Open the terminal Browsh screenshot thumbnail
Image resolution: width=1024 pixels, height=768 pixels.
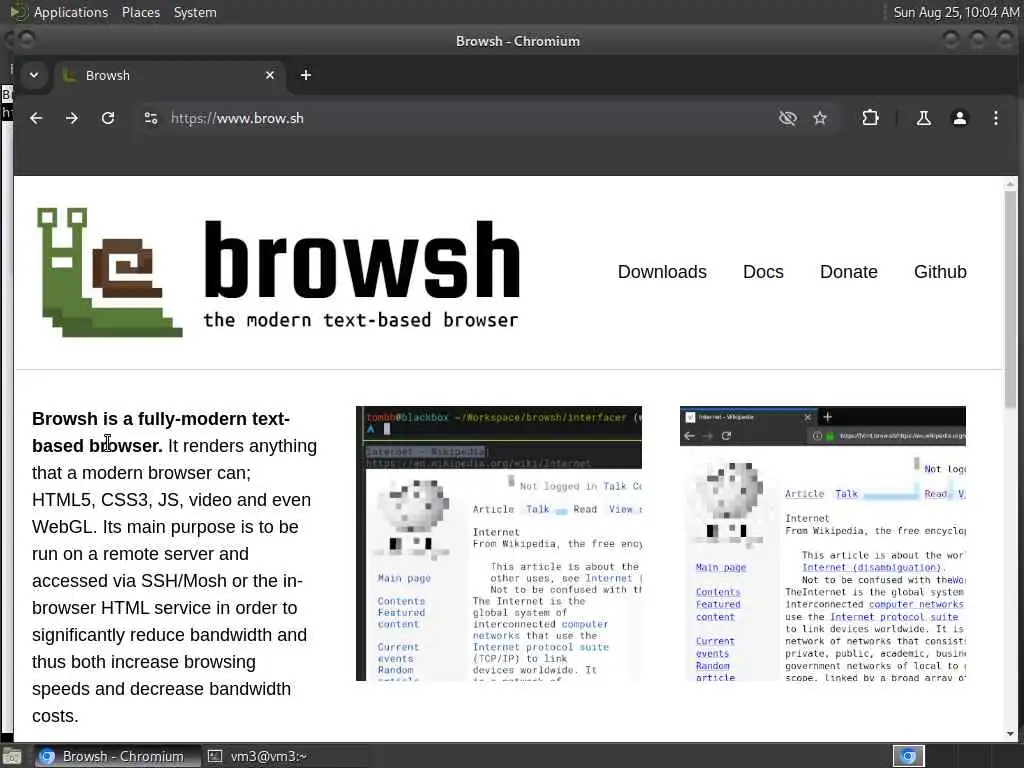point(499,543)
